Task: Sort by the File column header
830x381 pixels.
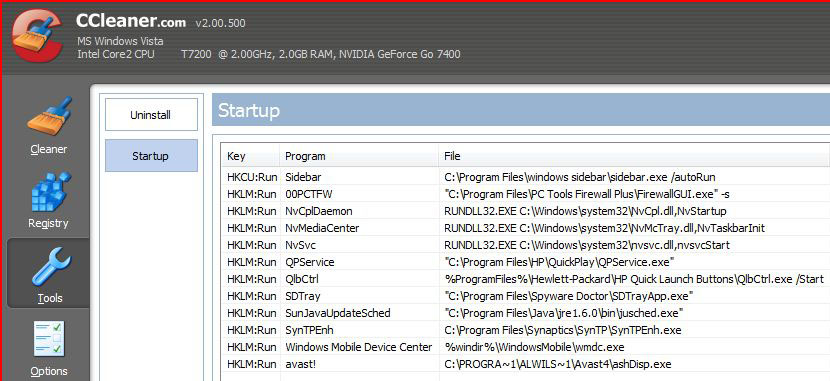Action: (634, 156)
